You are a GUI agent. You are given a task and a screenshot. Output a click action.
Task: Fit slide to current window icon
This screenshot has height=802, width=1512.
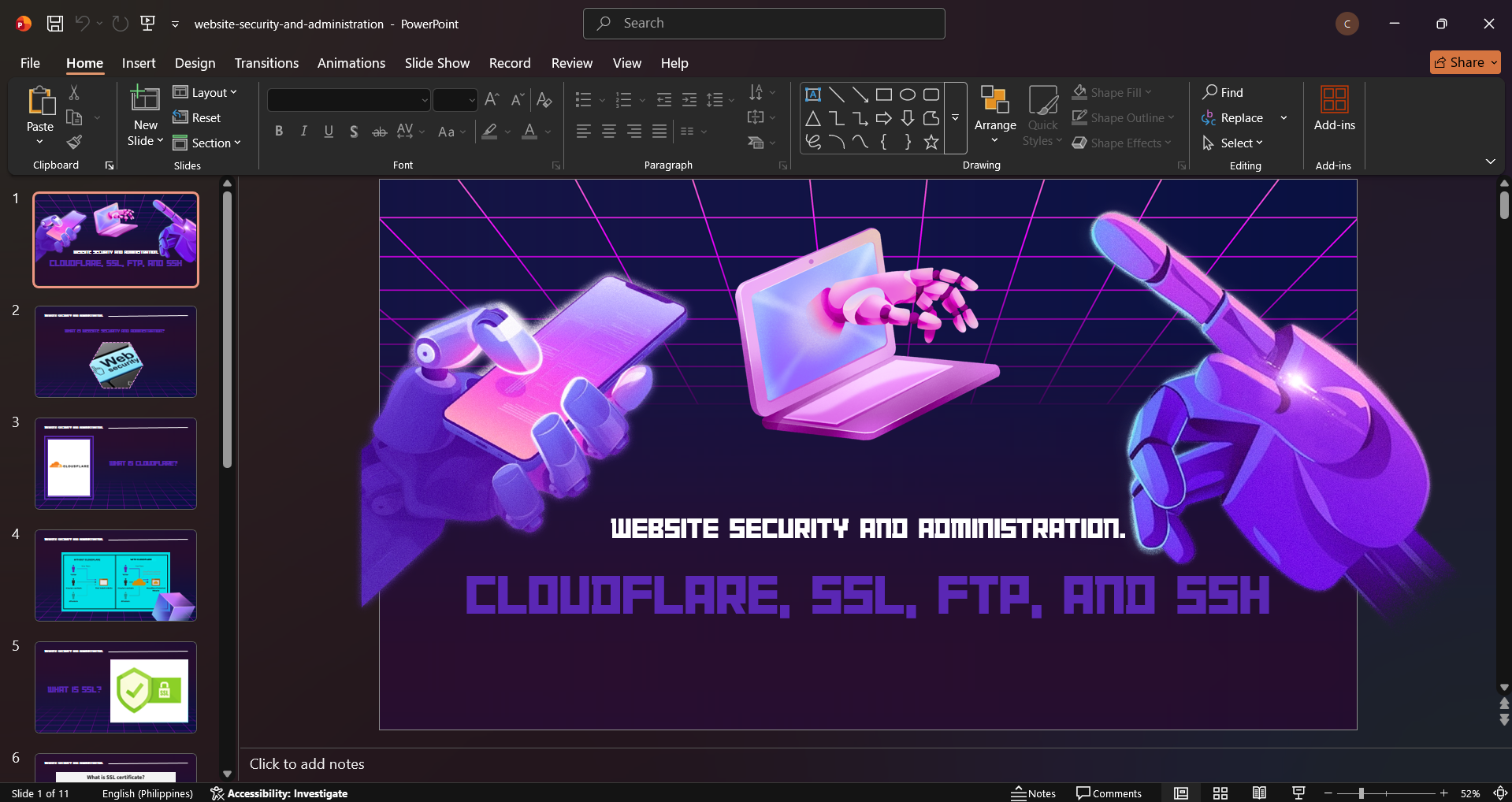click(x=1500, y=793)
